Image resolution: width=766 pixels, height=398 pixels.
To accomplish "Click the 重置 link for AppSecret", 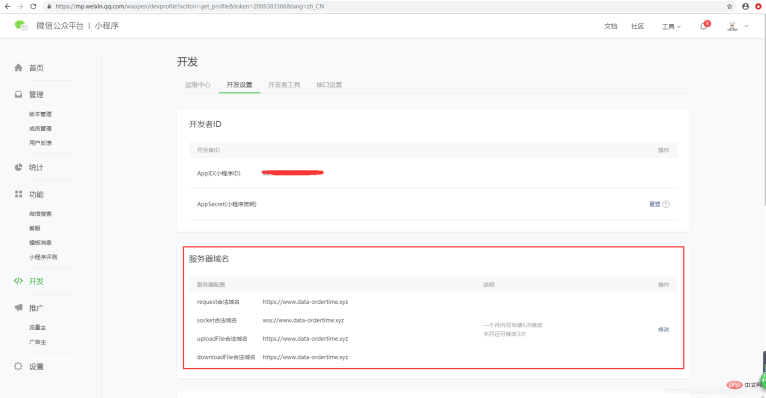I will pos(655,204).
